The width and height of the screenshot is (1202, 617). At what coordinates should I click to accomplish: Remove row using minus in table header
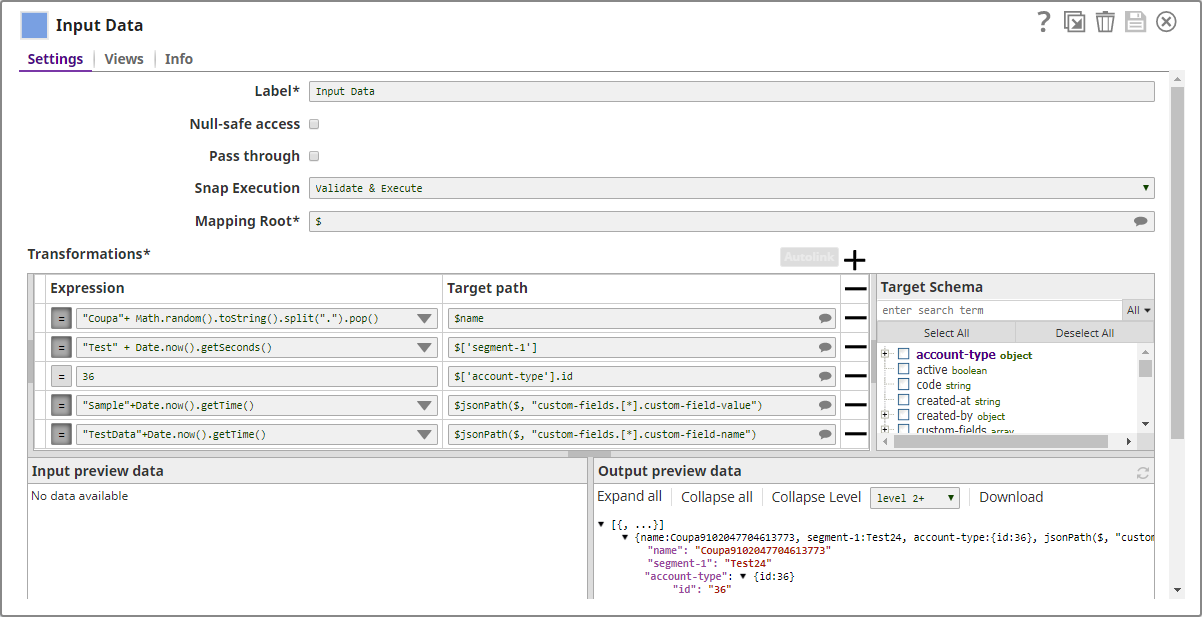(855, 288)
